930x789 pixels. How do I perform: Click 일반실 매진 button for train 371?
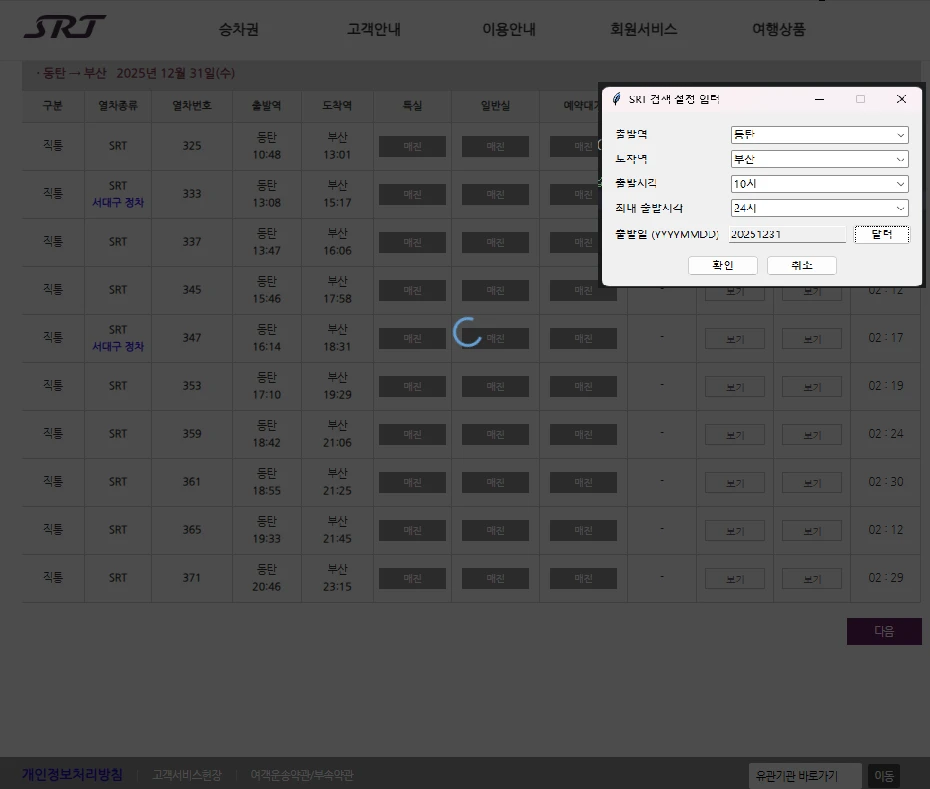point(495,578)
